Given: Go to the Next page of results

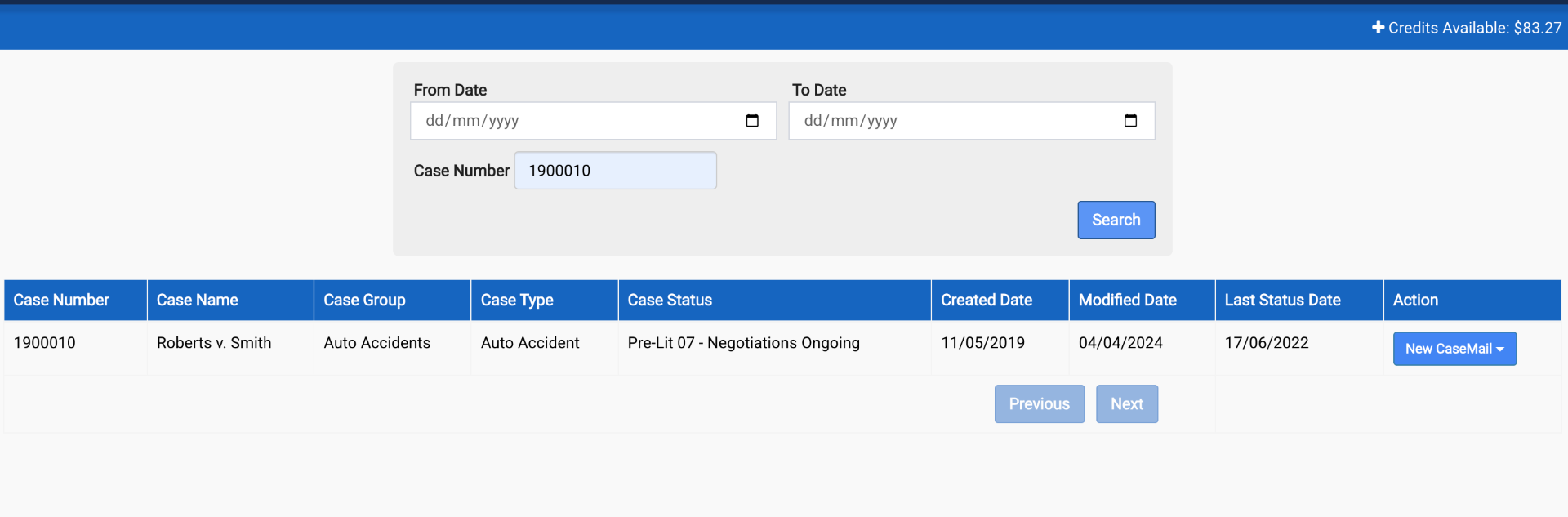Looking at the screenshot, I should [1126, 404].
